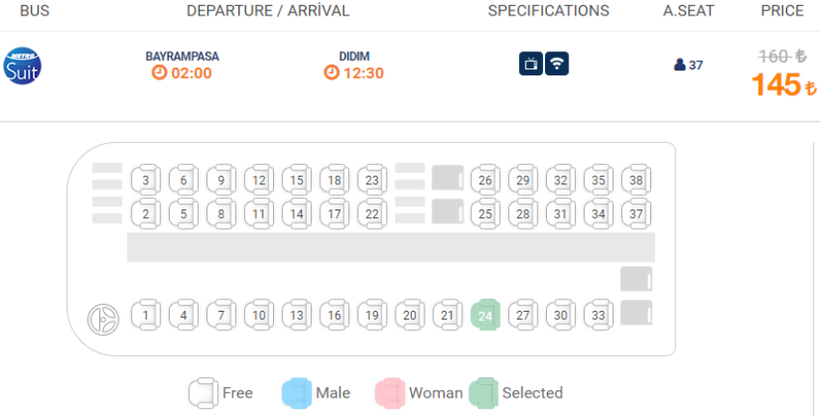Pick seat 33 in the bottom row

(x=598, y=315)
